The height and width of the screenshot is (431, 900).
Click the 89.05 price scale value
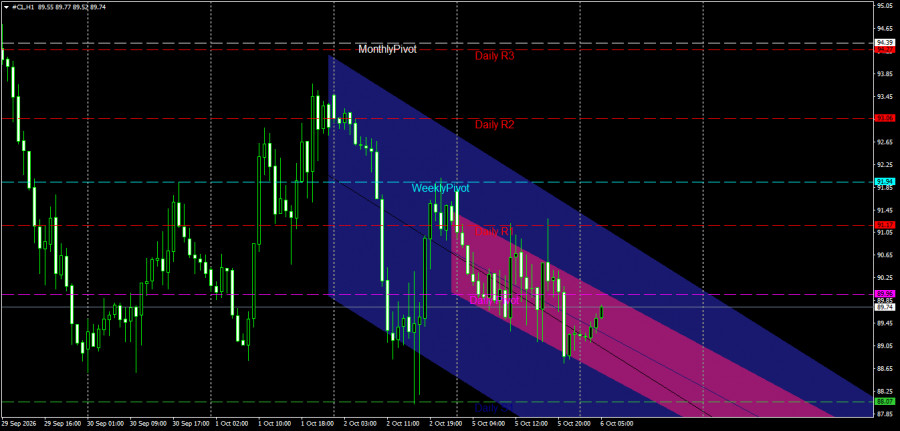pyautogui.click(x=885, y=345)
